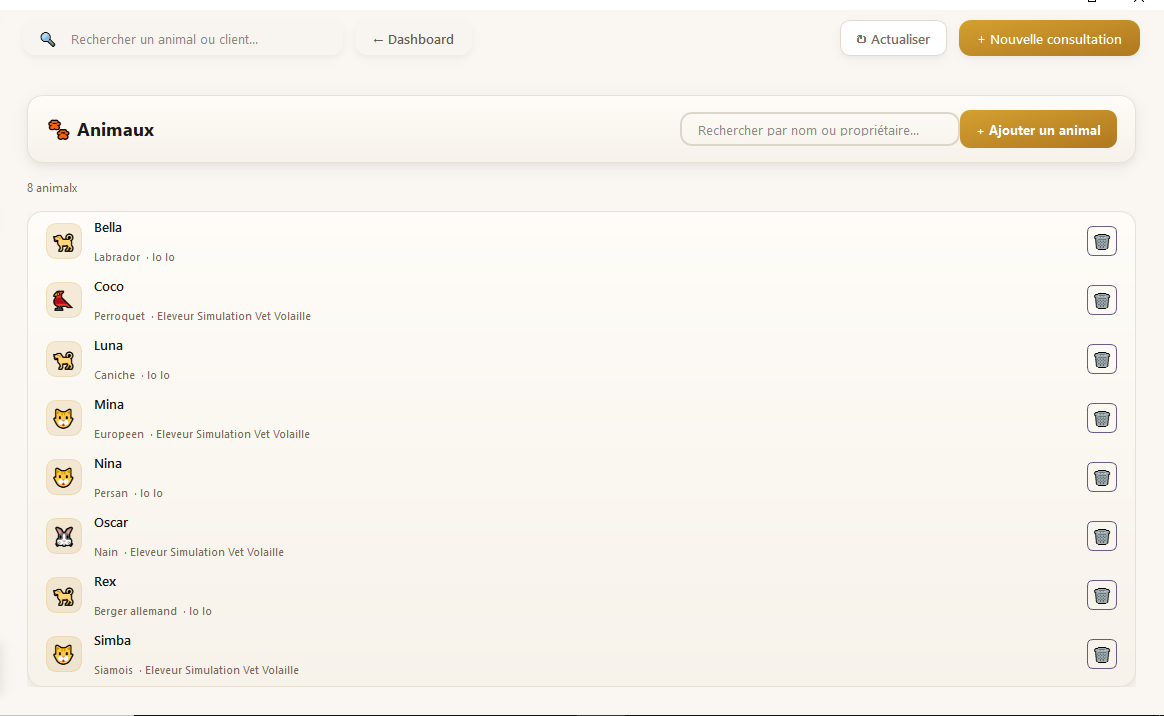This screenshot has height=716, width=1164.
Task: Remove Luna with the trash icon
Action: pyautogui.click(x=1102, y=359)
